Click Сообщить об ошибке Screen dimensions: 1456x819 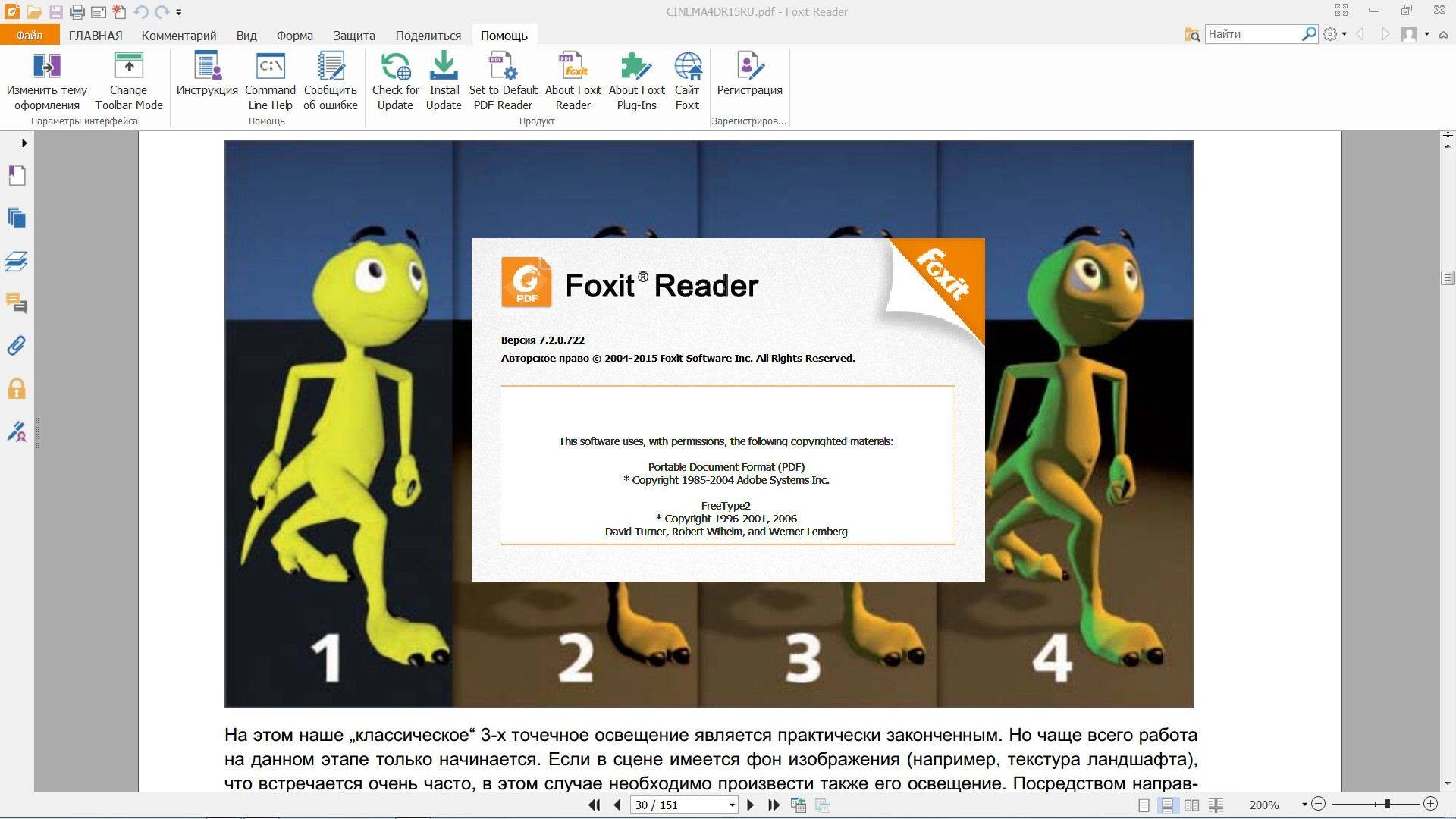pyautogui.click(x=331, y=81)
